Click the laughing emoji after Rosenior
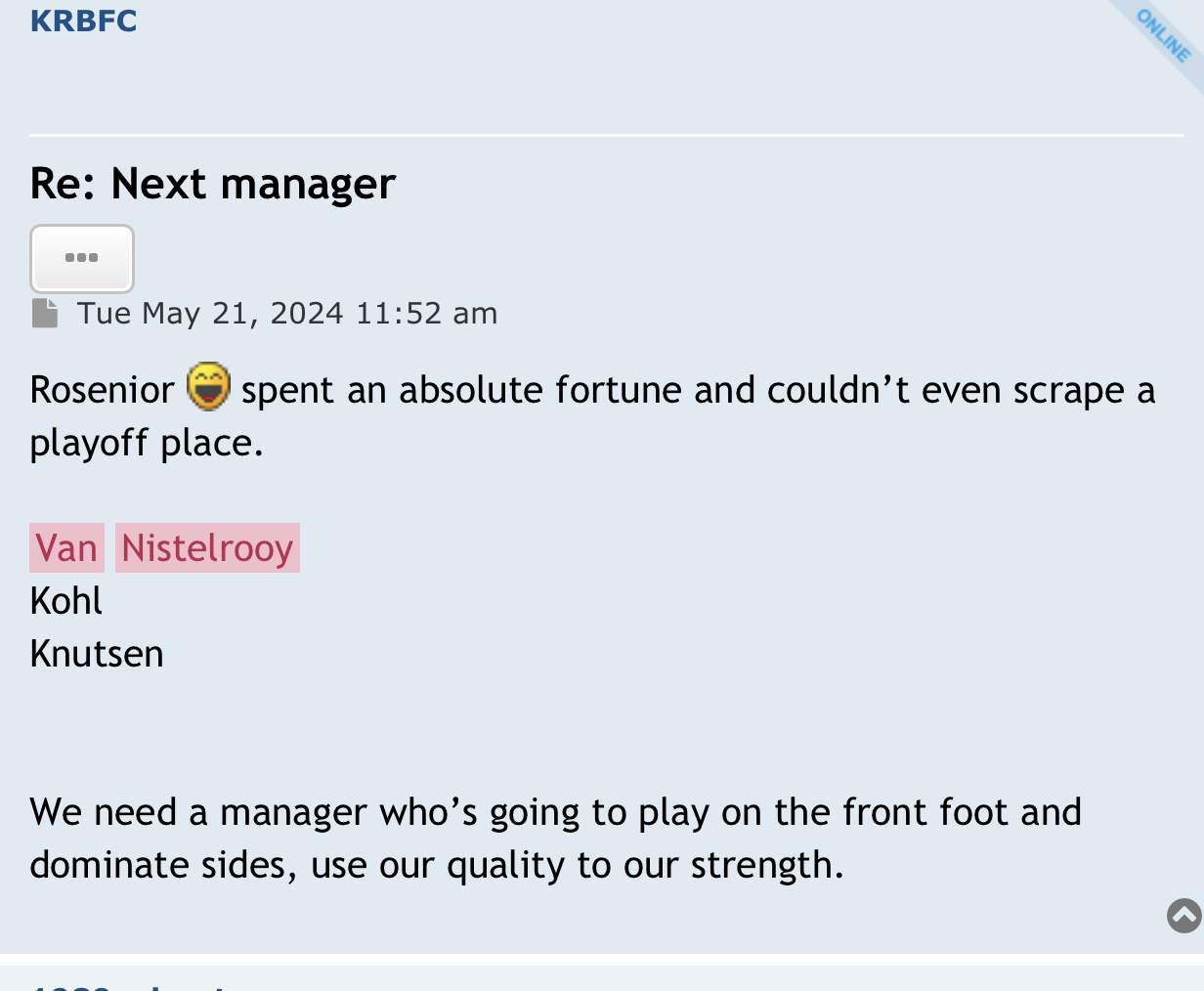This screenshot has width=1204, height=991. (208, 386)
